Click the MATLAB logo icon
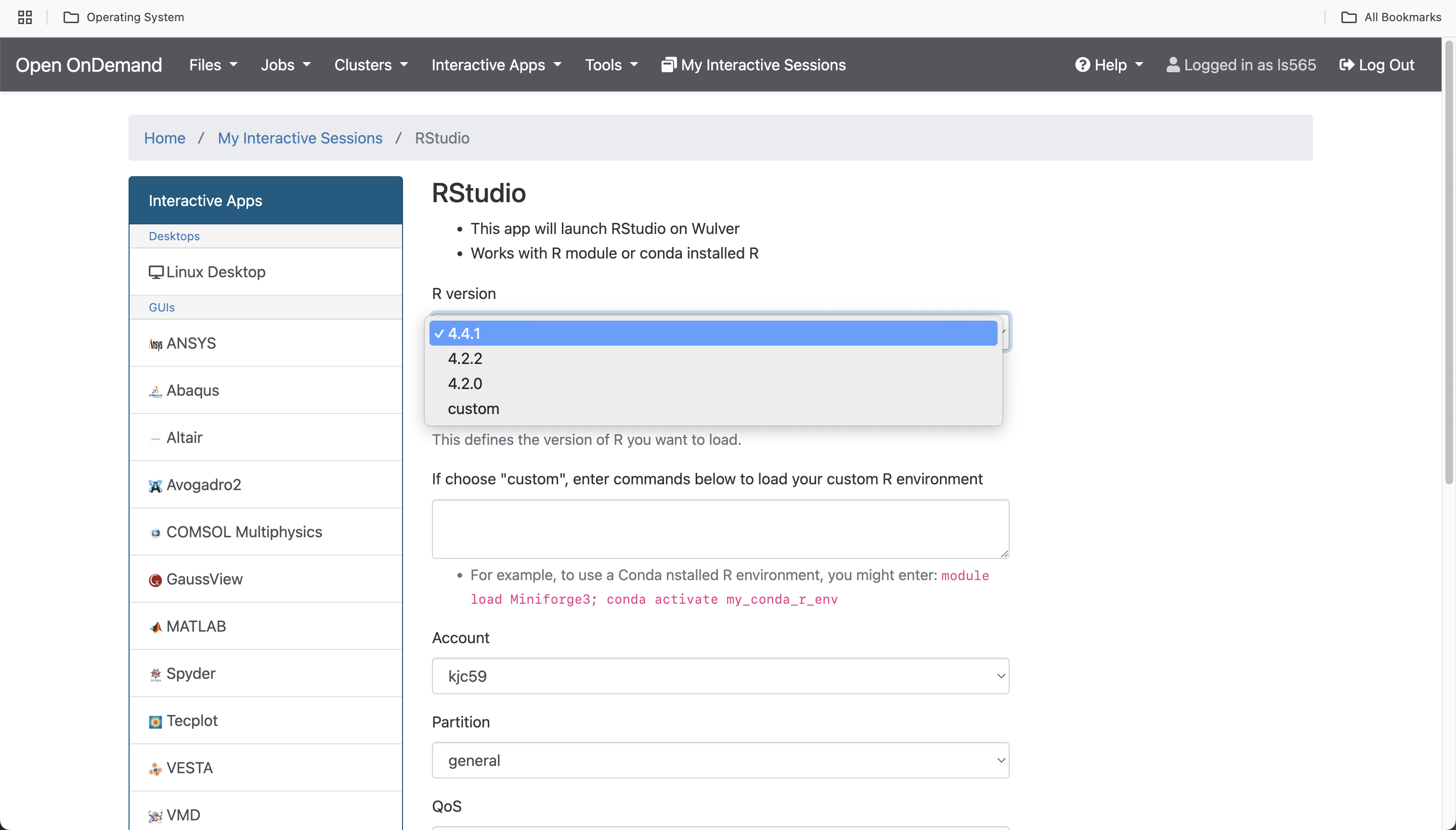1456x830 pixels. tap(156, 627)
